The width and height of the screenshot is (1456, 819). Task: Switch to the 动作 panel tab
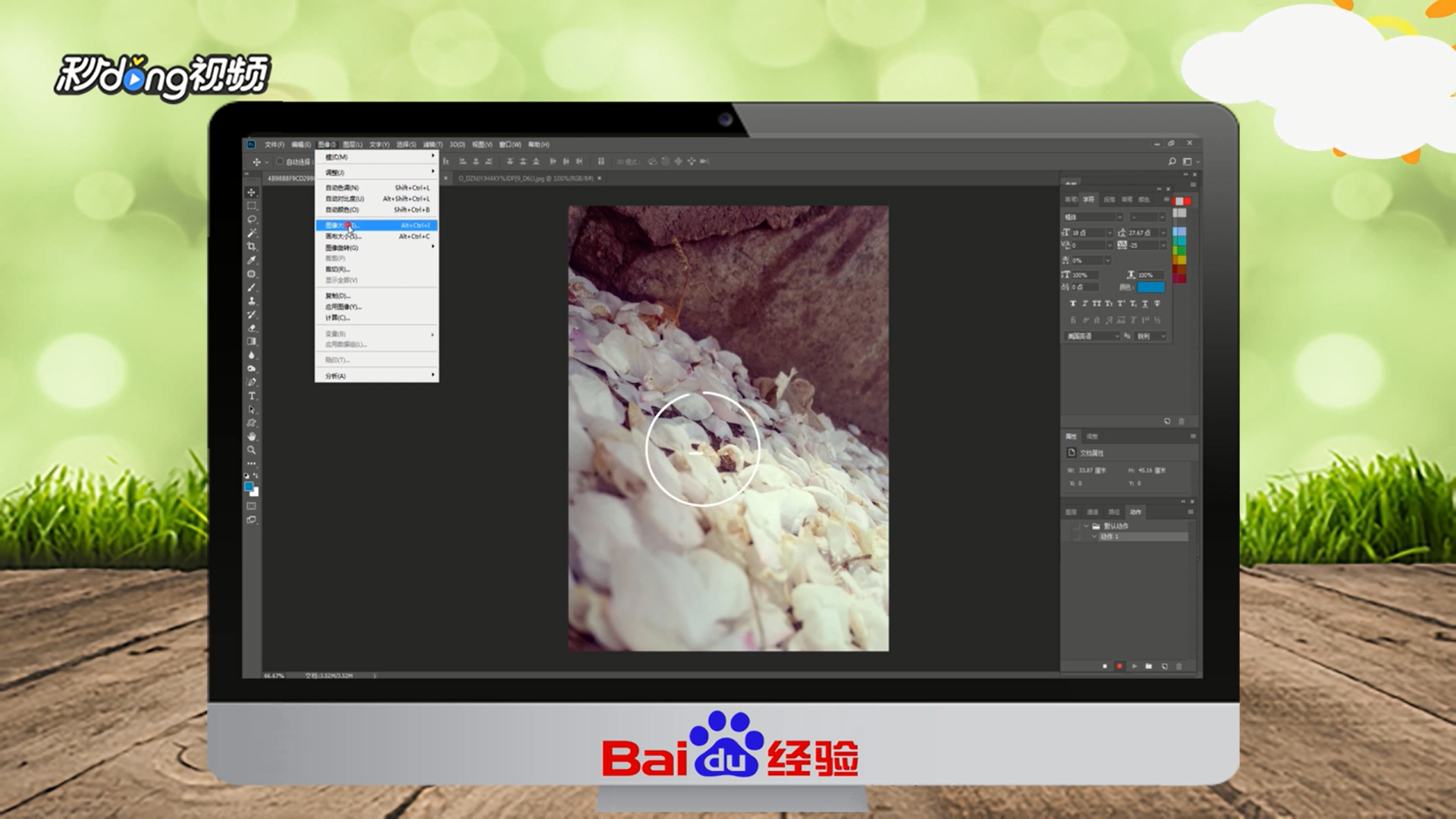1135,512
